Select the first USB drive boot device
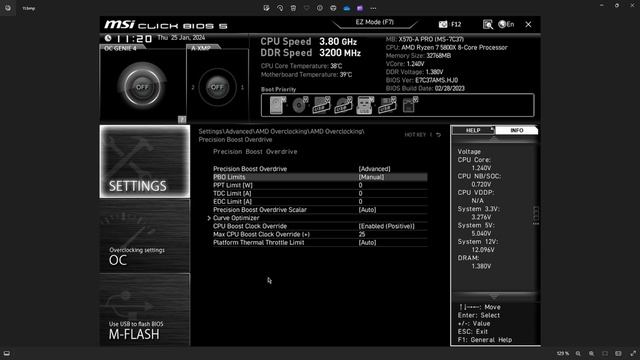 point(321,105)
